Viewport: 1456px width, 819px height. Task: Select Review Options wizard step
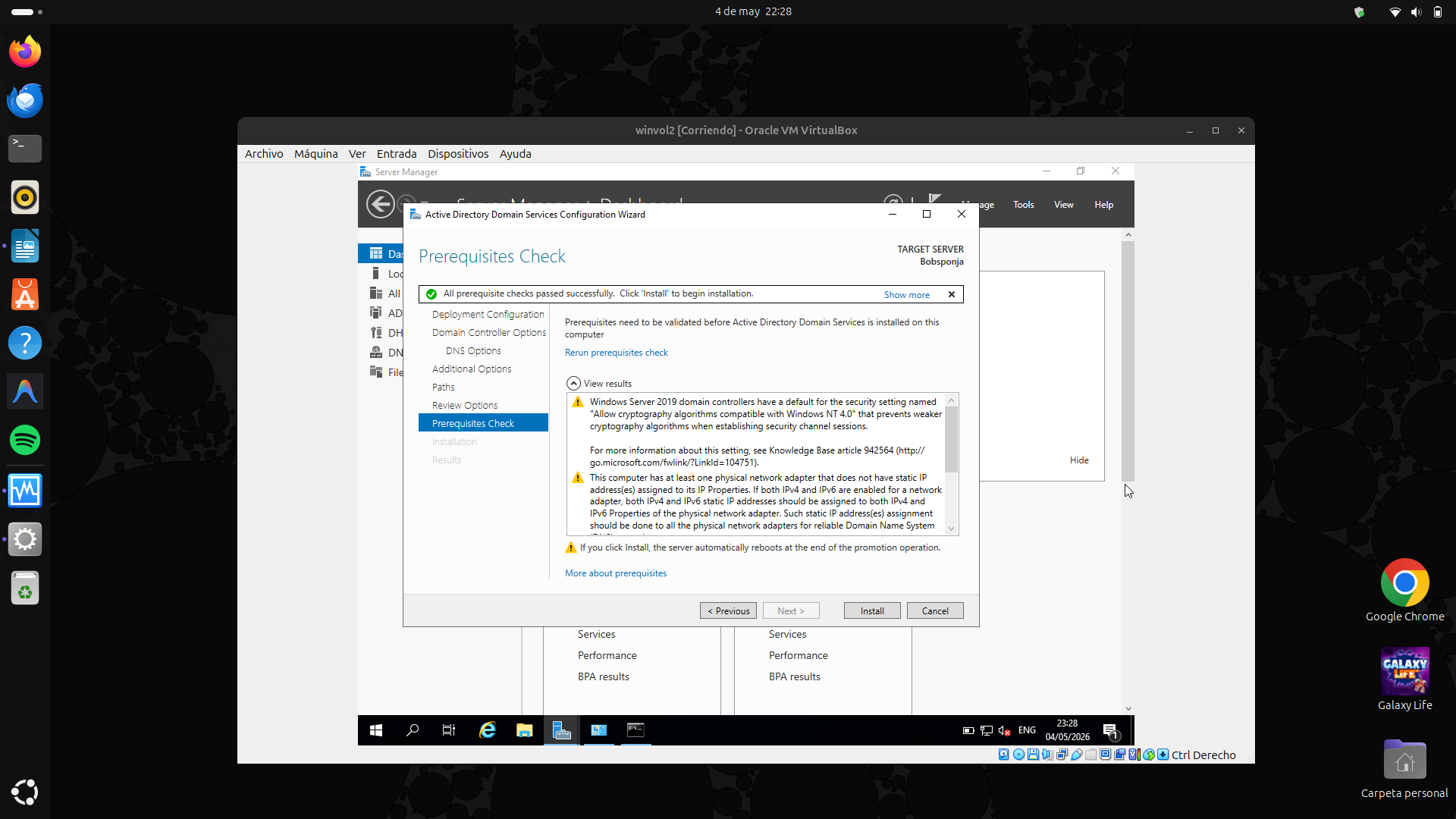pyautogui.click(x=465, y=406)
